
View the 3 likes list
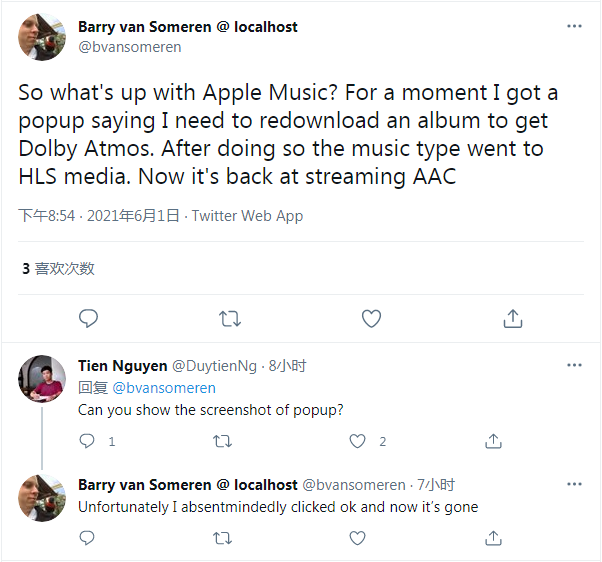coord(58,269)
